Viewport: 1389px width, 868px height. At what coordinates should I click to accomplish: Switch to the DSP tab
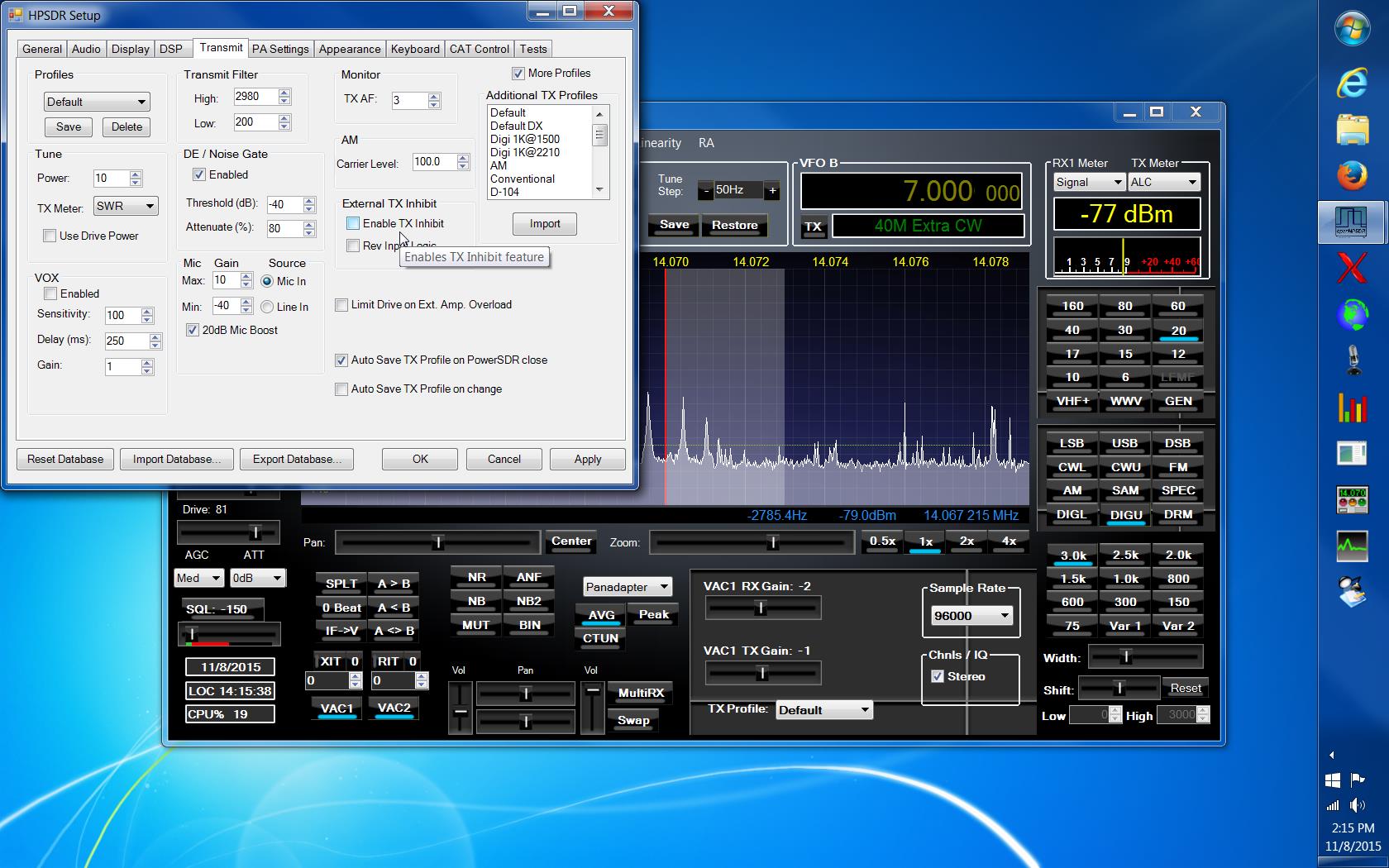171,49
